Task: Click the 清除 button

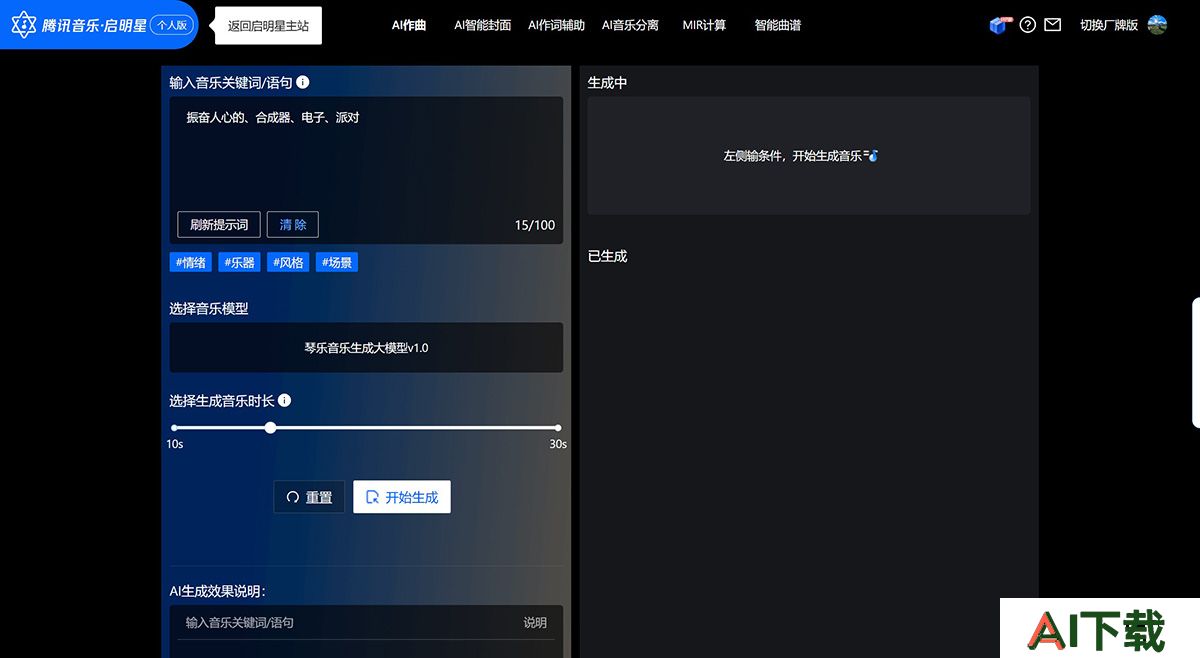Action: (x=293, y=224)
